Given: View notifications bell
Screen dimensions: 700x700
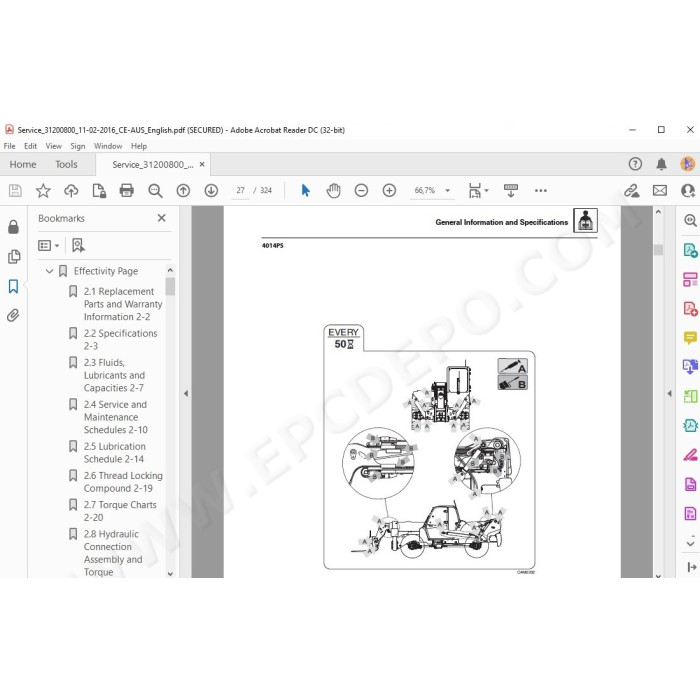Looking at the screenshot, I should coord(662,164).
